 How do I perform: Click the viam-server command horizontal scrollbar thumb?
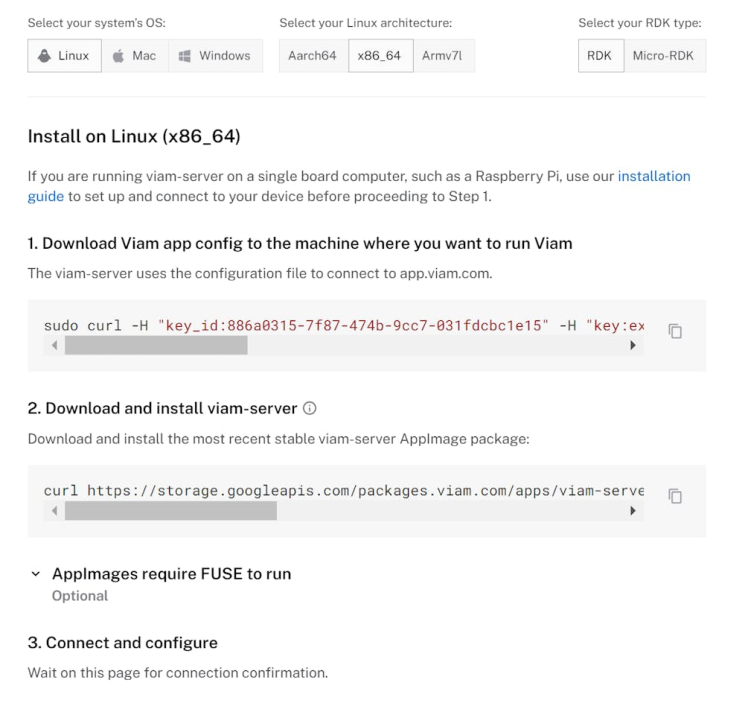(x=170, y=511)
